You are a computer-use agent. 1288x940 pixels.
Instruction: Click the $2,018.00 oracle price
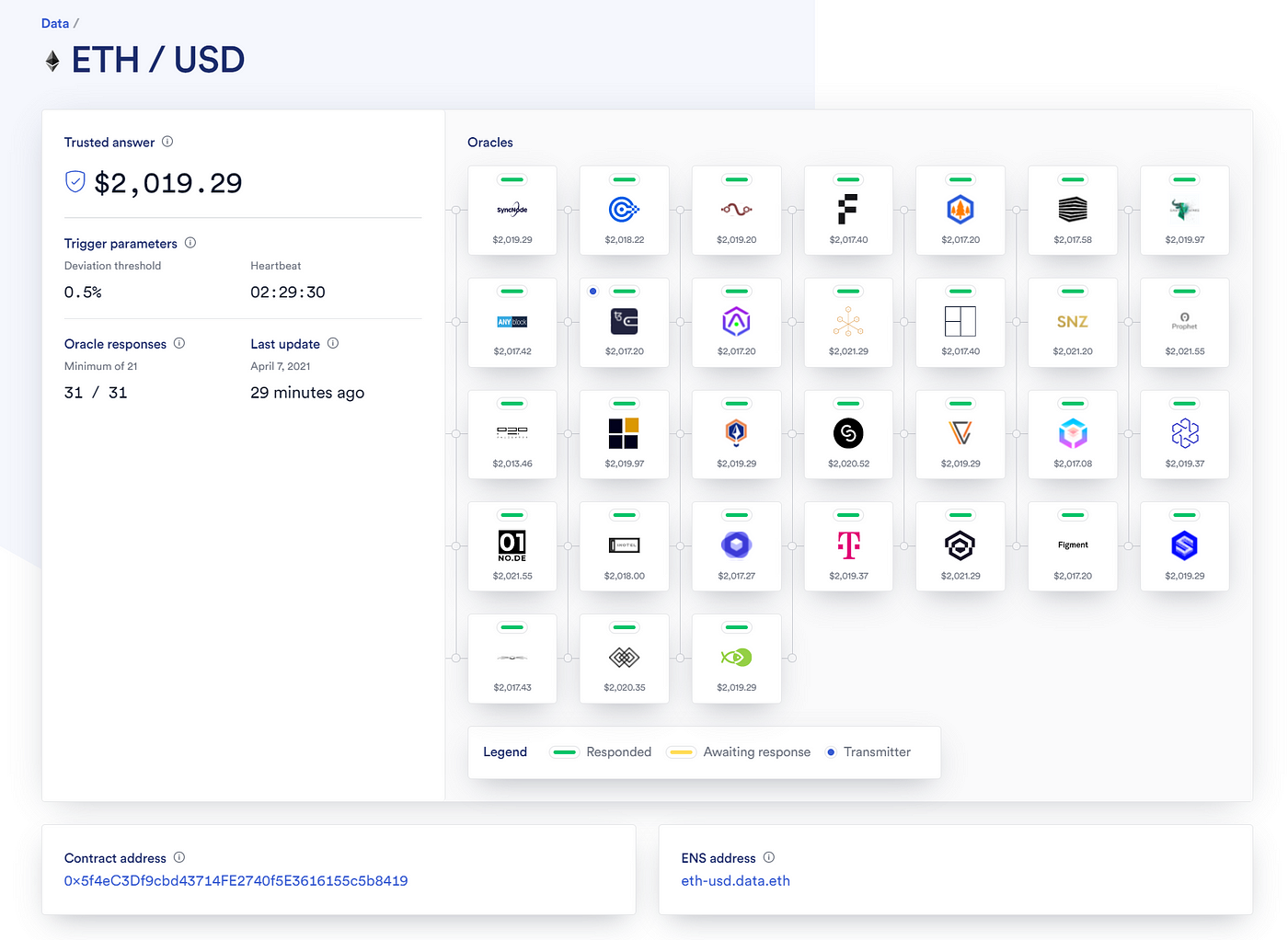click(625, 576)
